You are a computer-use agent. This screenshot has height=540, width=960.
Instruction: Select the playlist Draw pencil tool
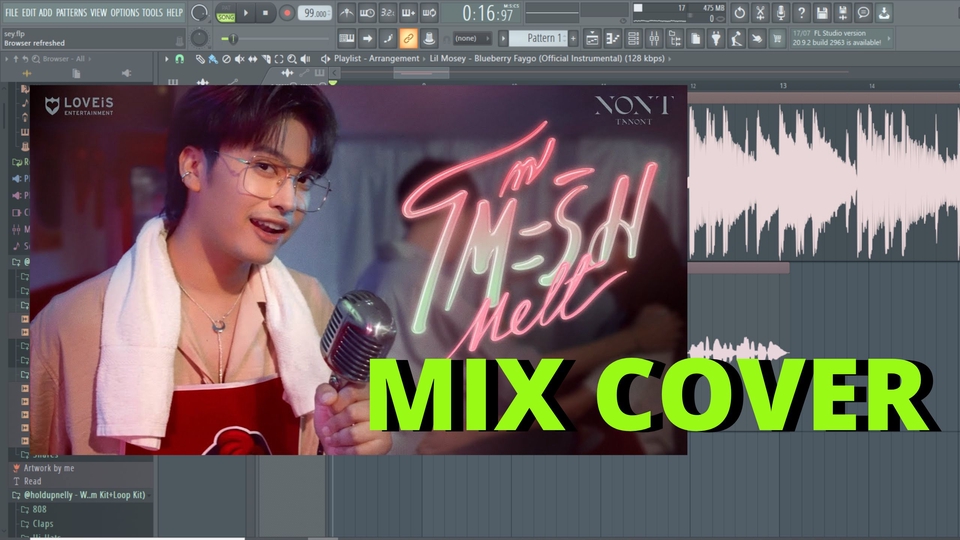tap(200, 59)
